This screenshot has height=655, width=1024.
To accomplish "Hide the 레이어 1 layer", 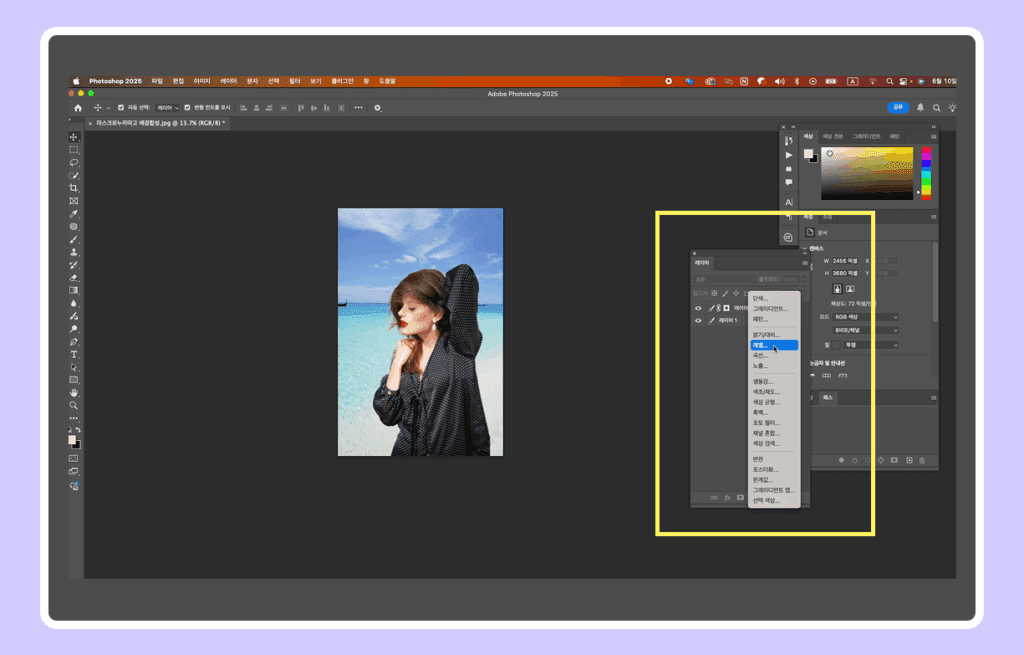I will [x=698, y=321].
